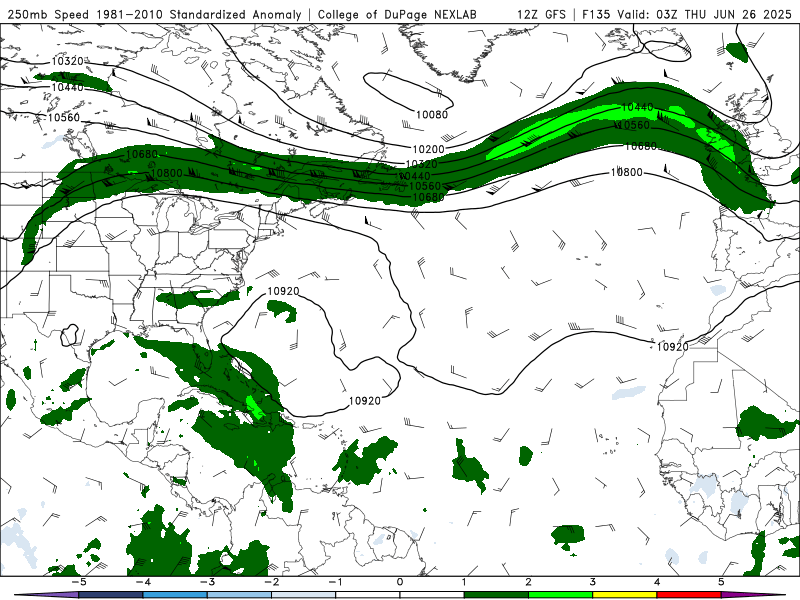800x600 pixels.
Task: Click the 10320 contour label in northwest Canada
Action: 68,61
